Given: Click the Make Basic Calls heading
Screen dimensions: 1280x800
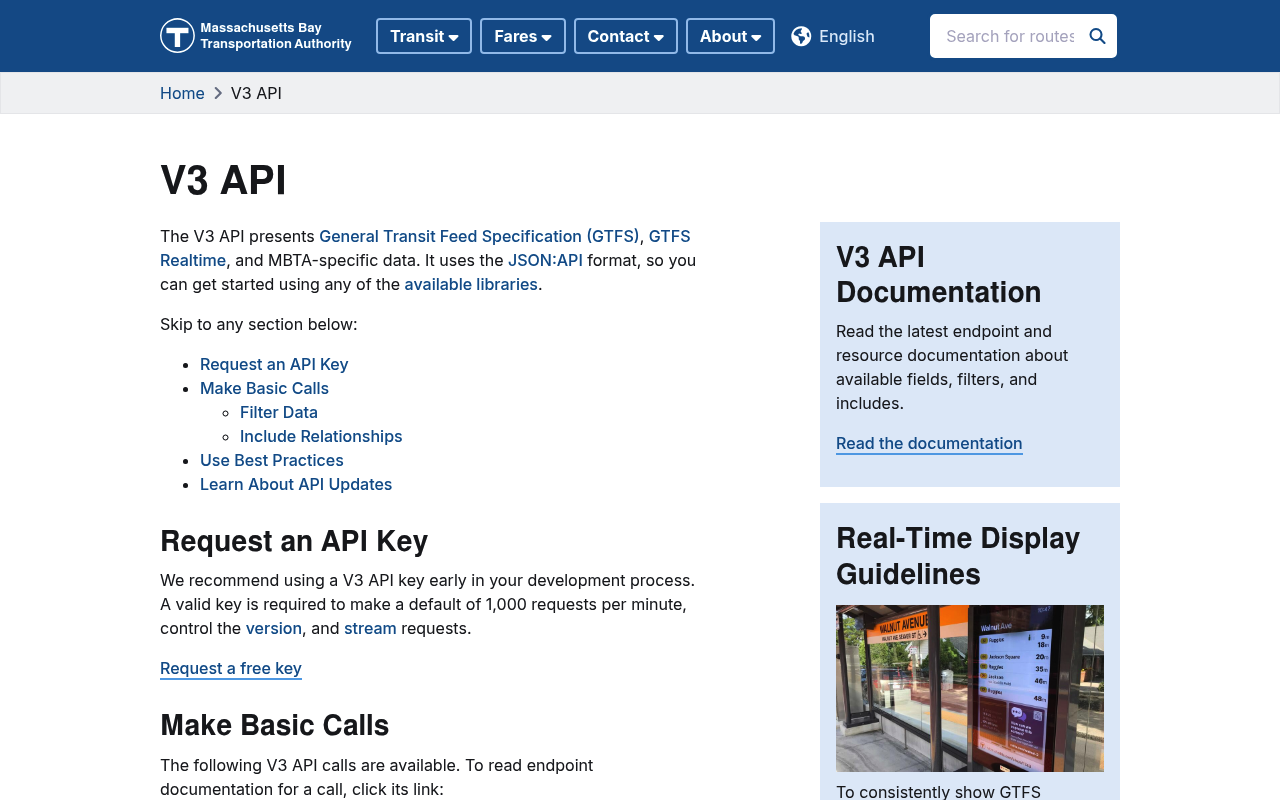Looking at the screenshot, I should (275, 725).
